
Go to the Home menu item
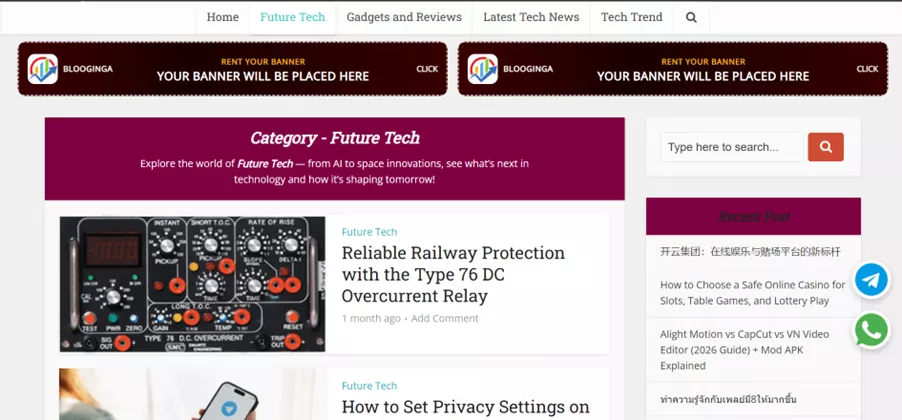pos(222,17)
